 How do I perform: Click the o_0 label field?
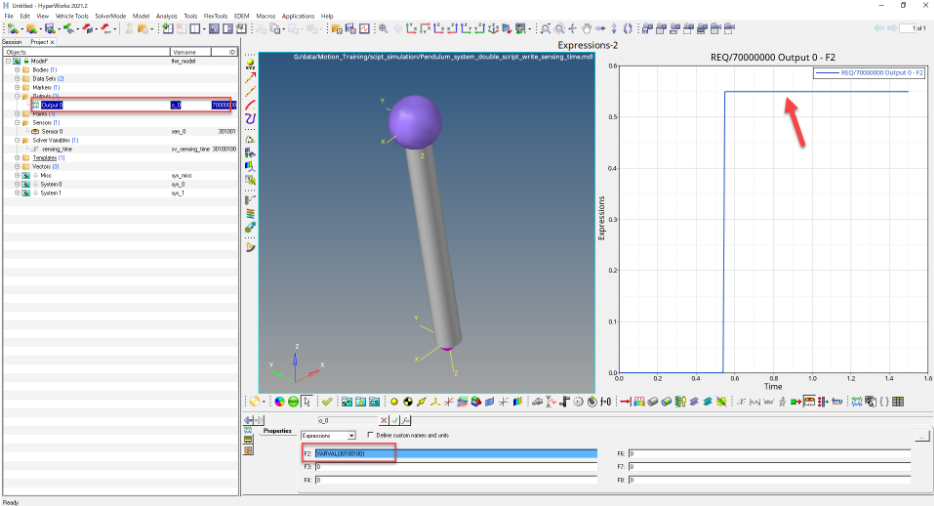click(x=347, y=420)
